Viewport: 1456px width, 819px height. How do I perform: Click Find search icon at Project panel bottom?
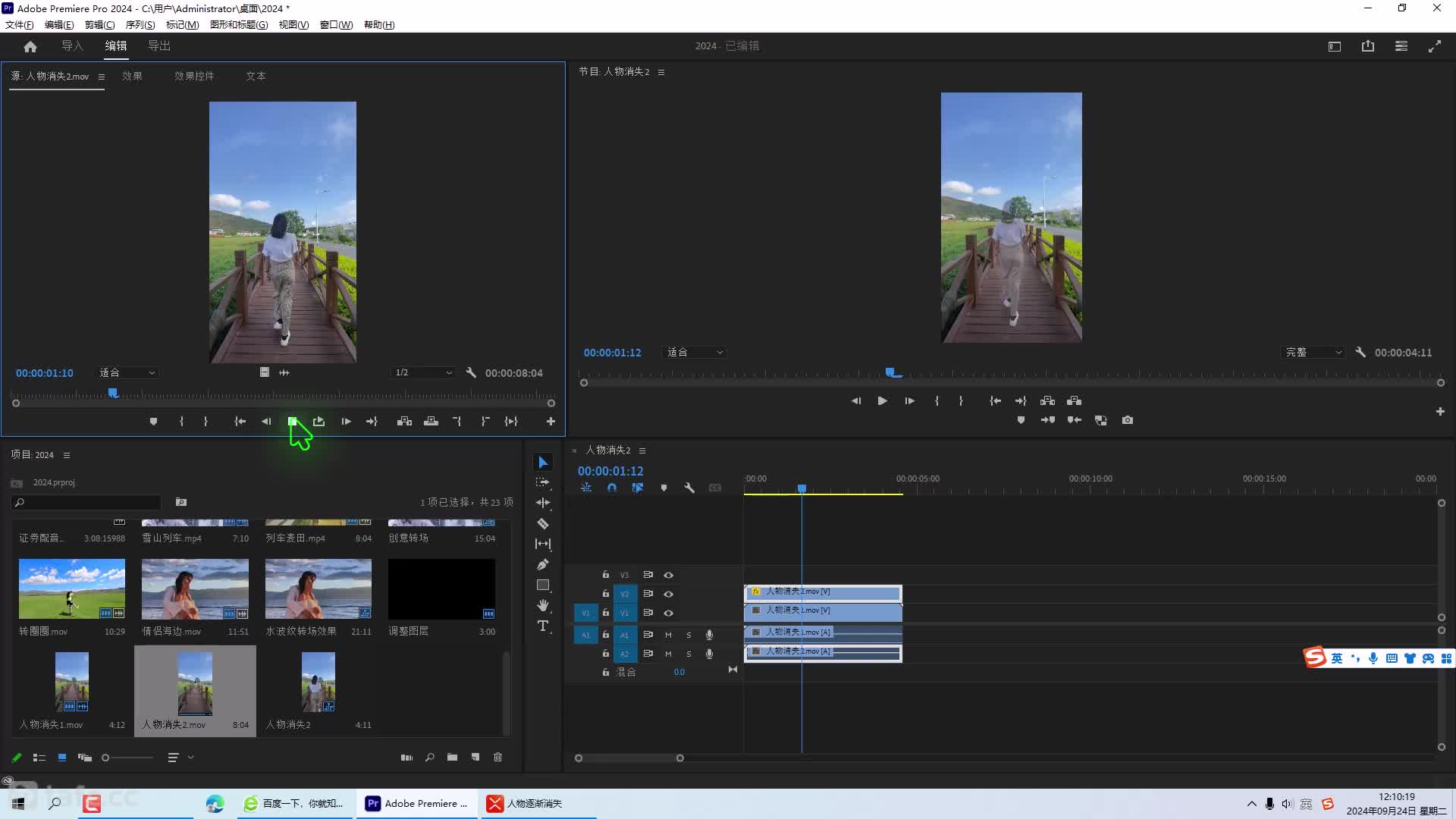tap(430, 758)
